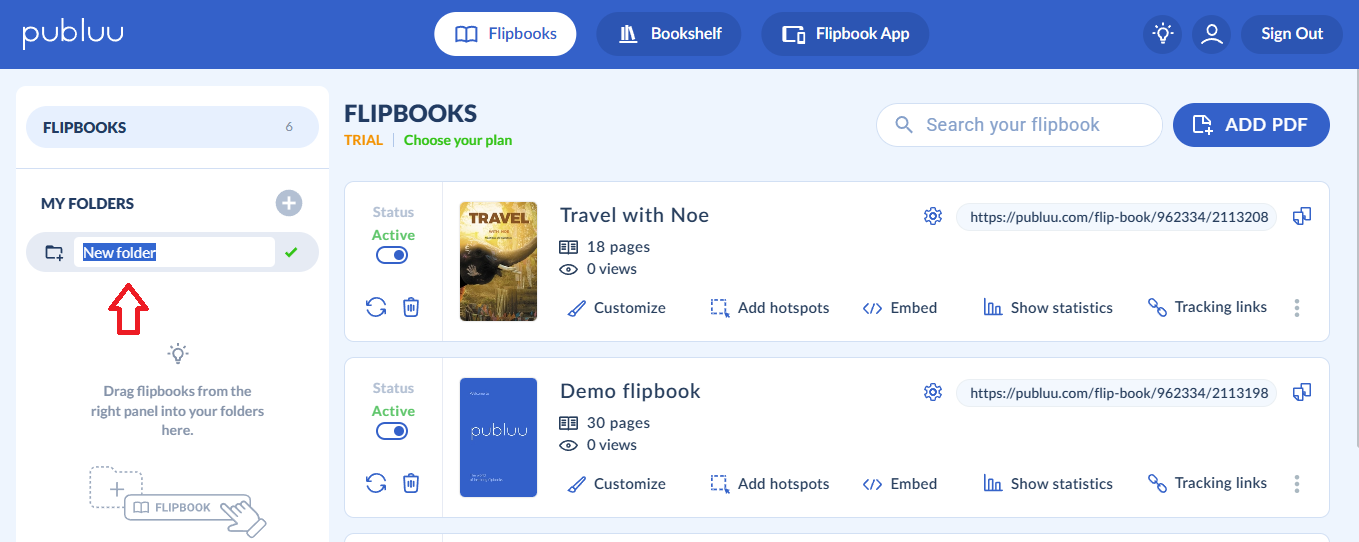
Task: Open more options for Travel with Noe
Action: (x=1297, y=308)
